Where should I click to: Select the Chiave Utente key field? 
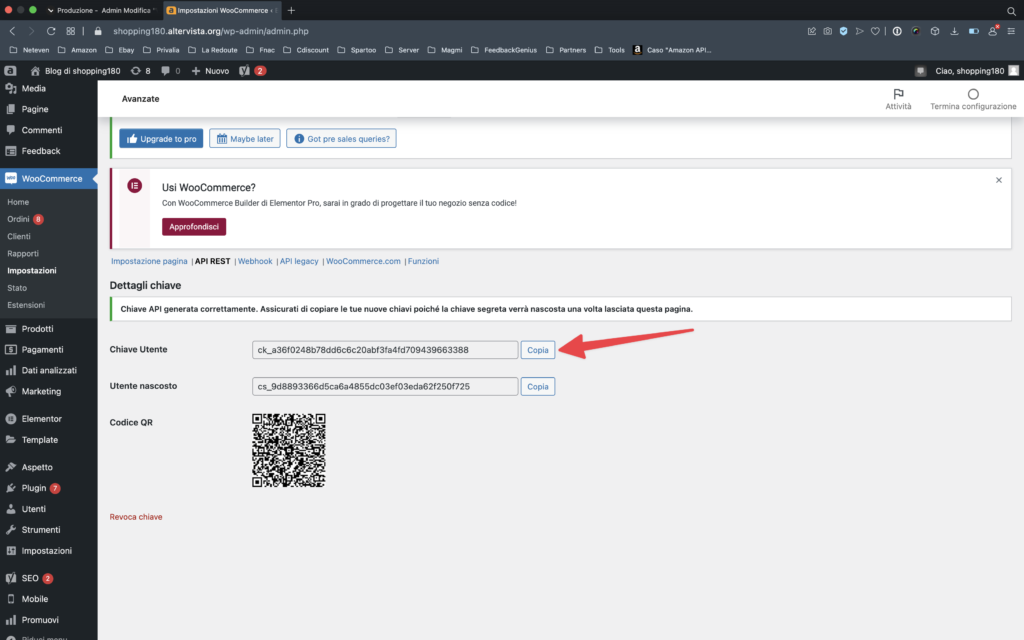[385, 350]
